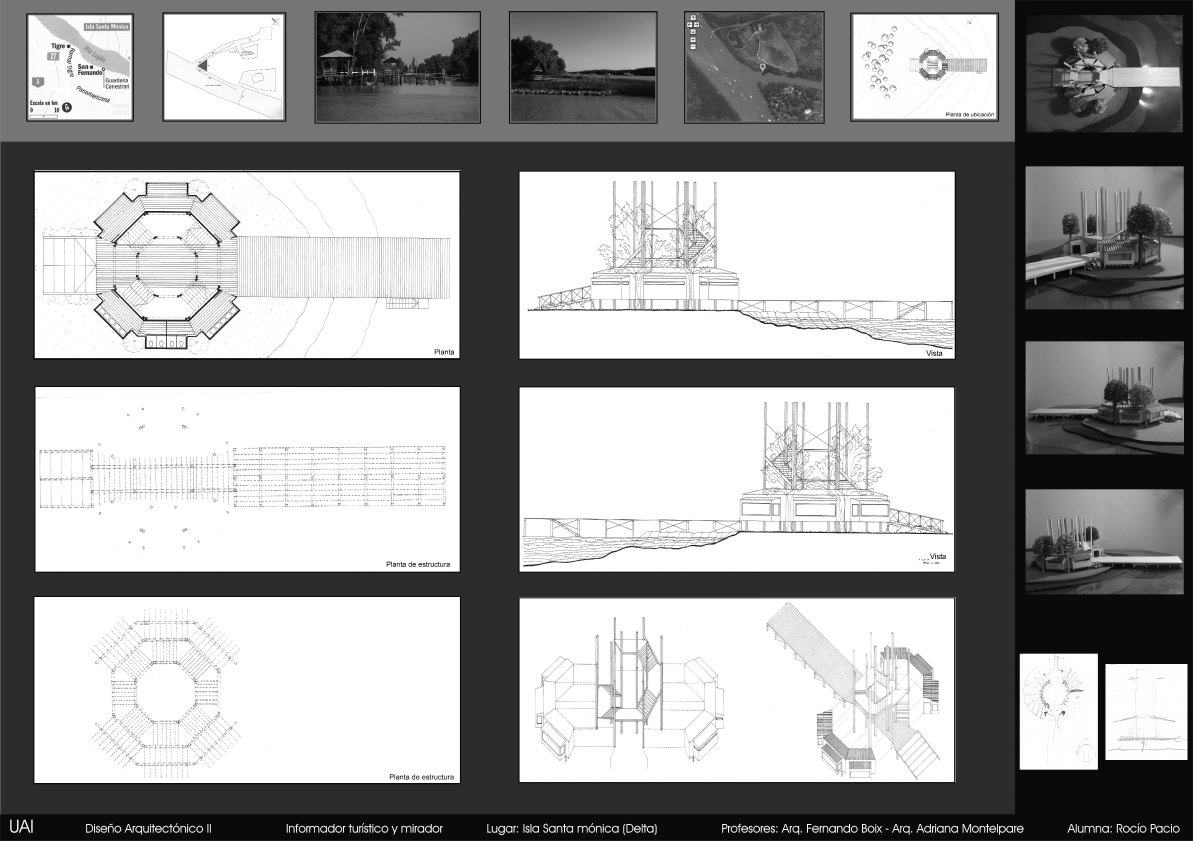Click the scale bar on the location map
This screenshot has height=841, width=1193.
[43, 117]
